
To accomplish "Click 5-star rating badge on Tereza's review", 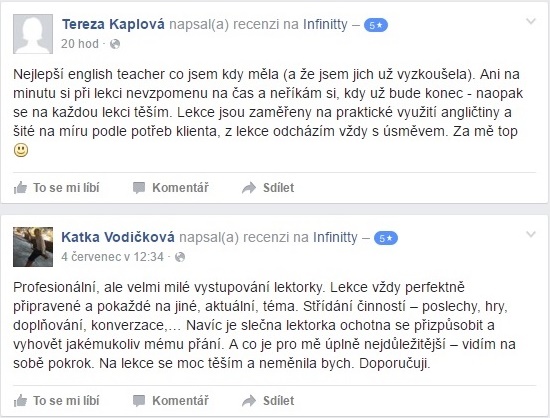I will pyautogui.click(x=376, y=25).
